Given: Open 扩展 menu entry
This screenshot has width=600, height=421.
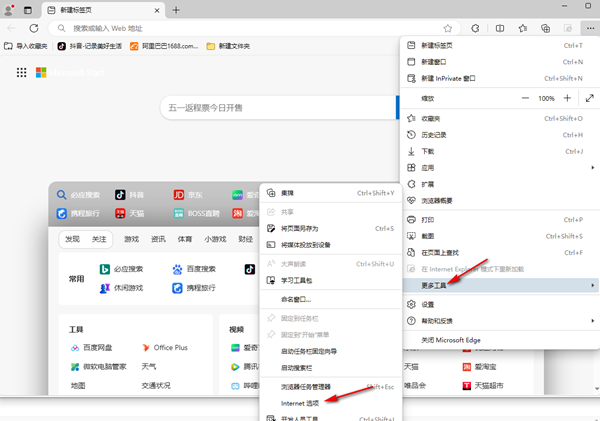Looking at the screenshot, I should pyautogui.click(x=500, y=184).
